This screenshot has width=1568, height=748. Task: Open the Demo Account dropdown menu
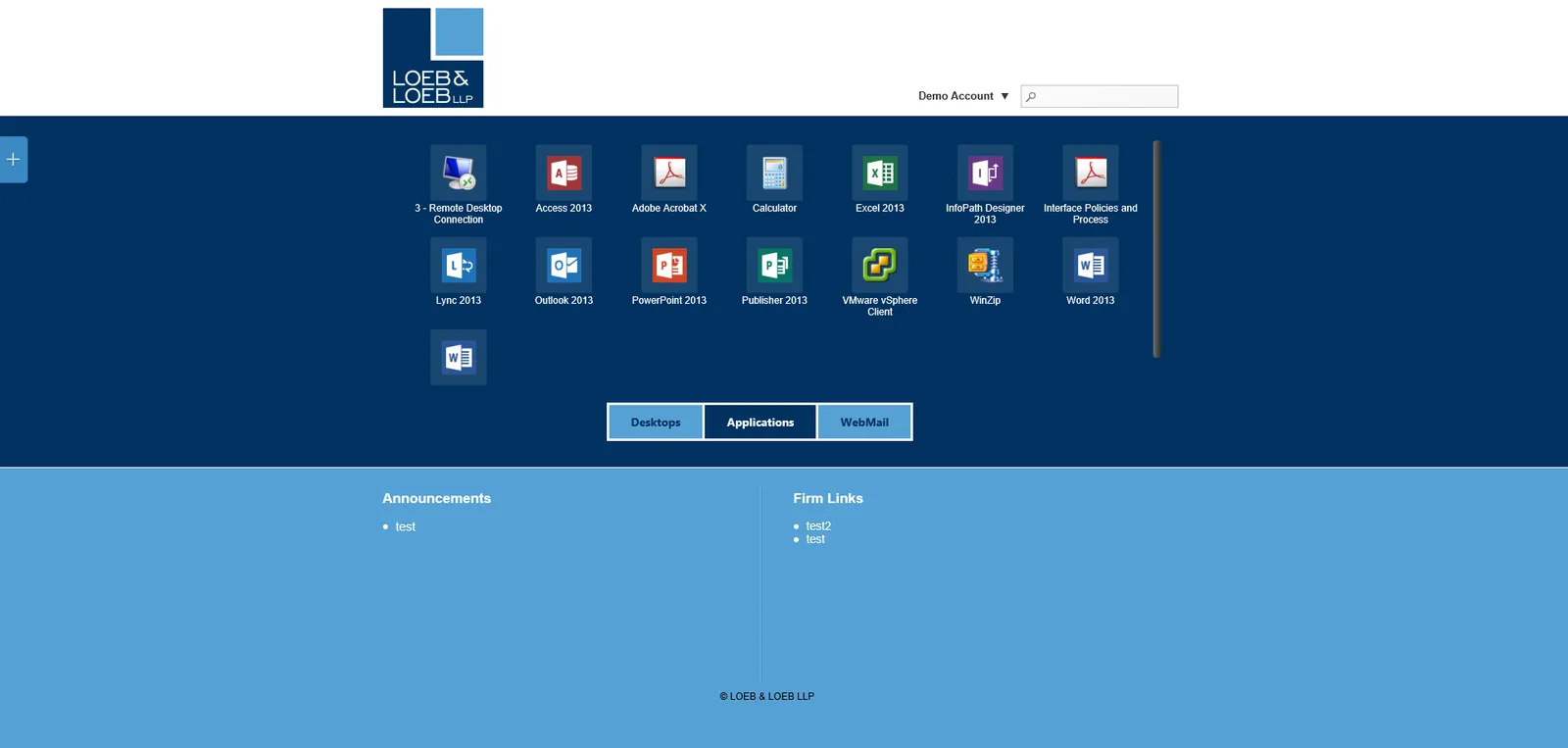(963, 96)
